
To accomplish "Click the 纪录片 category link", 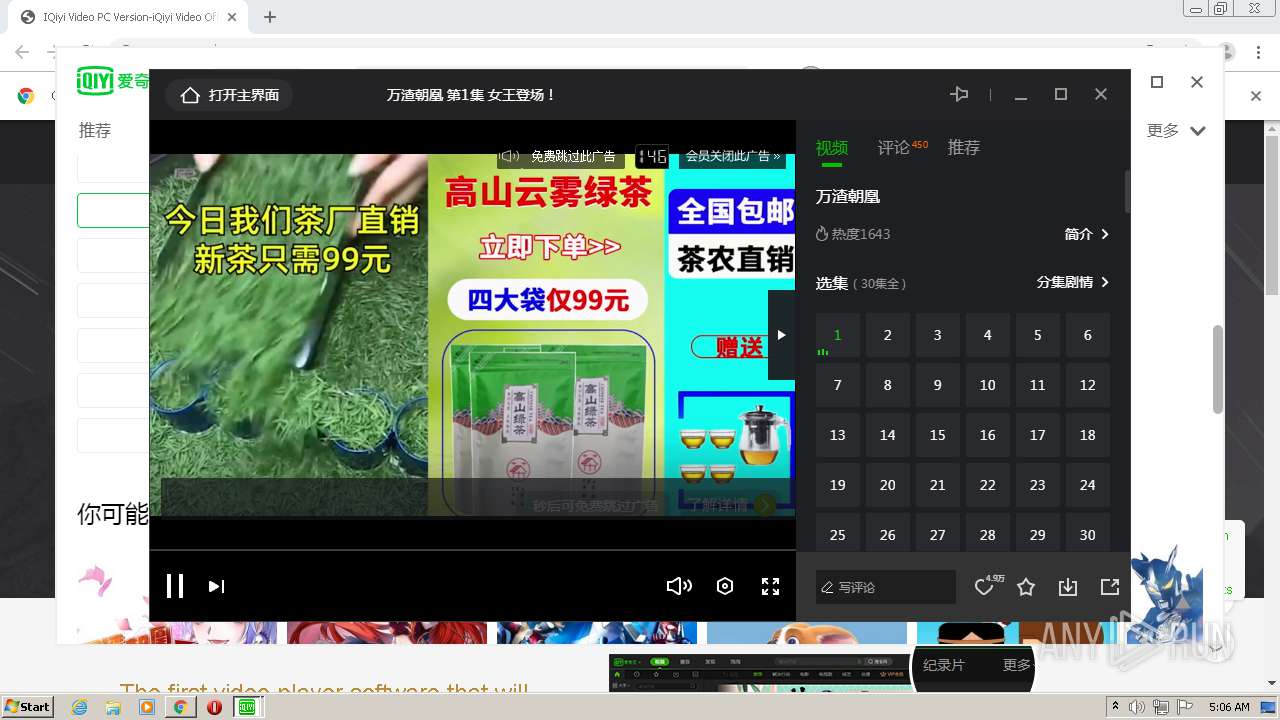I will pyautogui.click(x=943, y=665).
